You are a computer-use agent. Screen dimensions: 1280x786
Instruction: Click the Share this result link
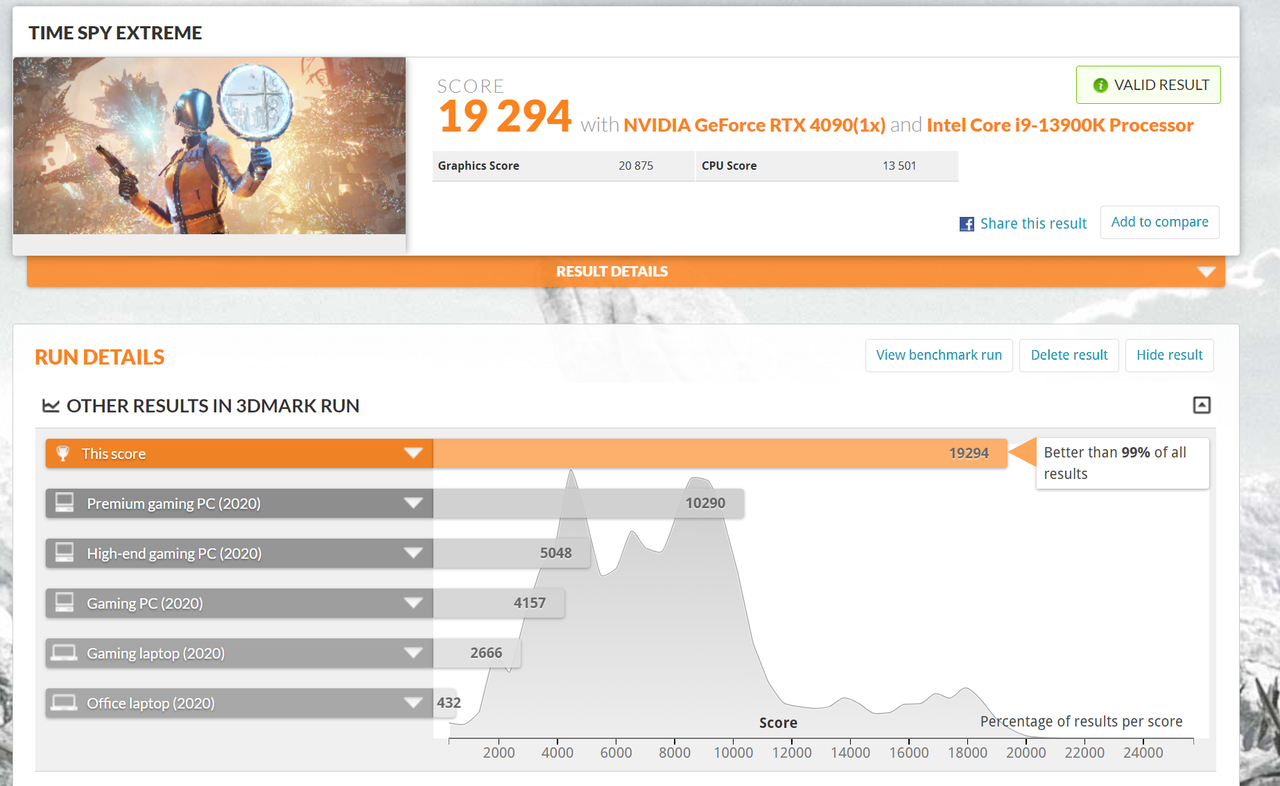point(1033,224)
